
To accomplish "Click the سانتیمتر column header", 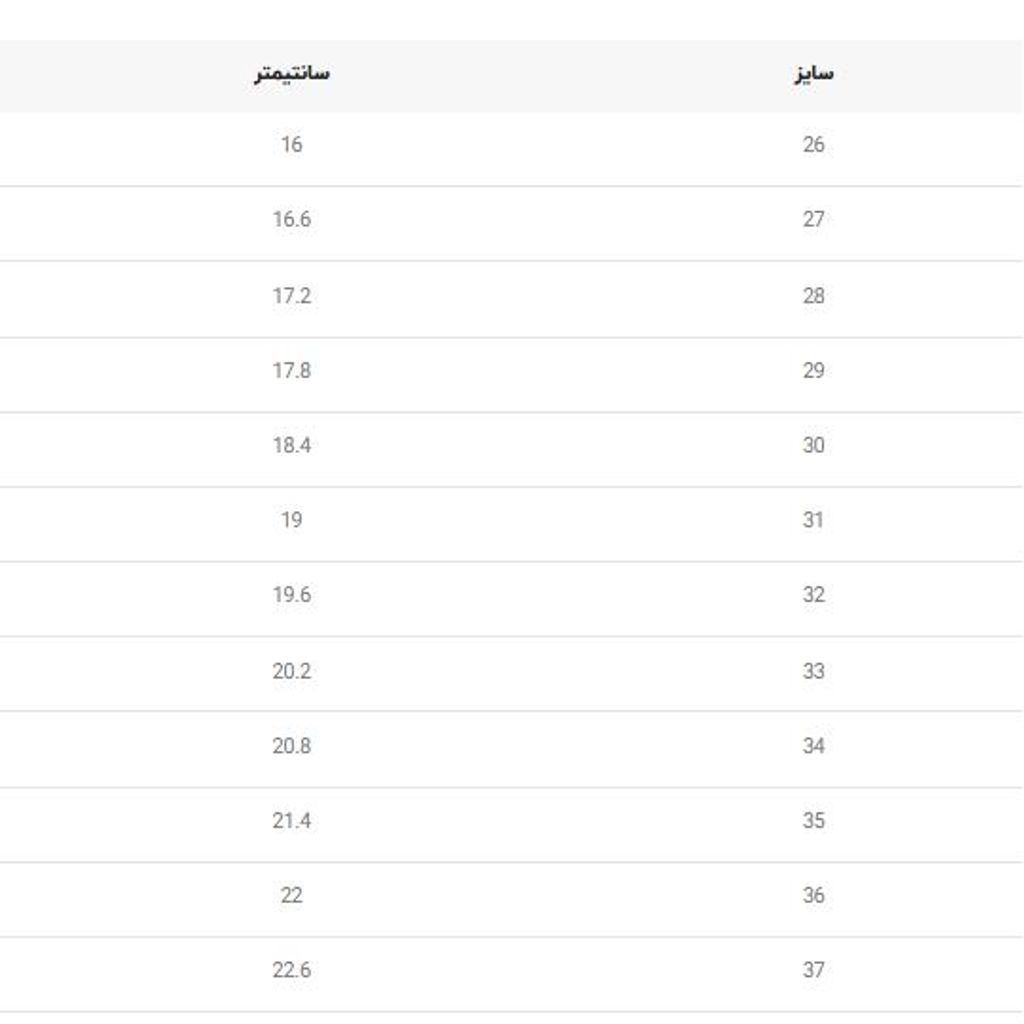I will (291, 74).
